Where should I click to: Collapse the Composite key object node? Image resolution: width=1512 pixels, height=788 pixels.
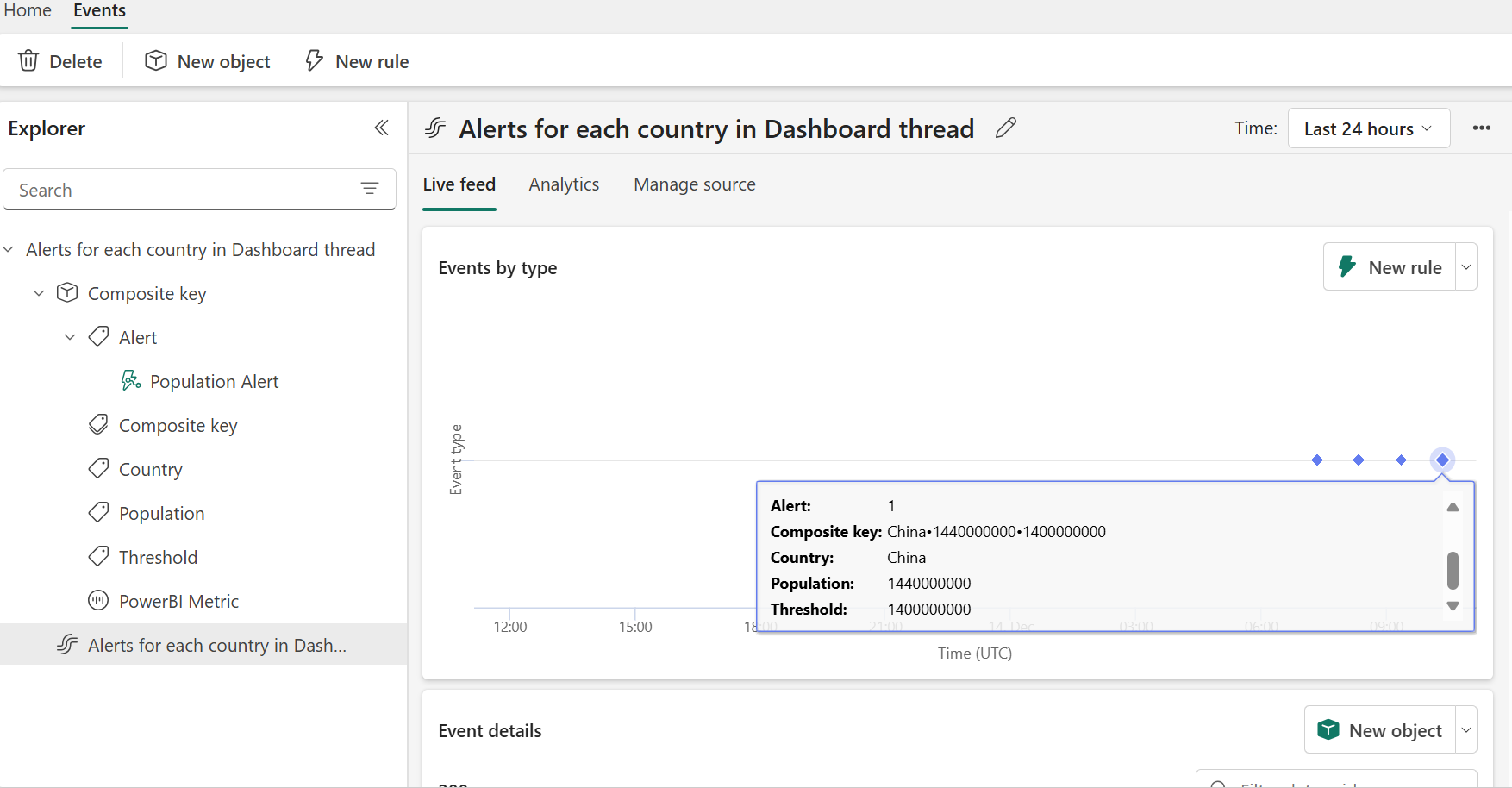tap(39, 293)
